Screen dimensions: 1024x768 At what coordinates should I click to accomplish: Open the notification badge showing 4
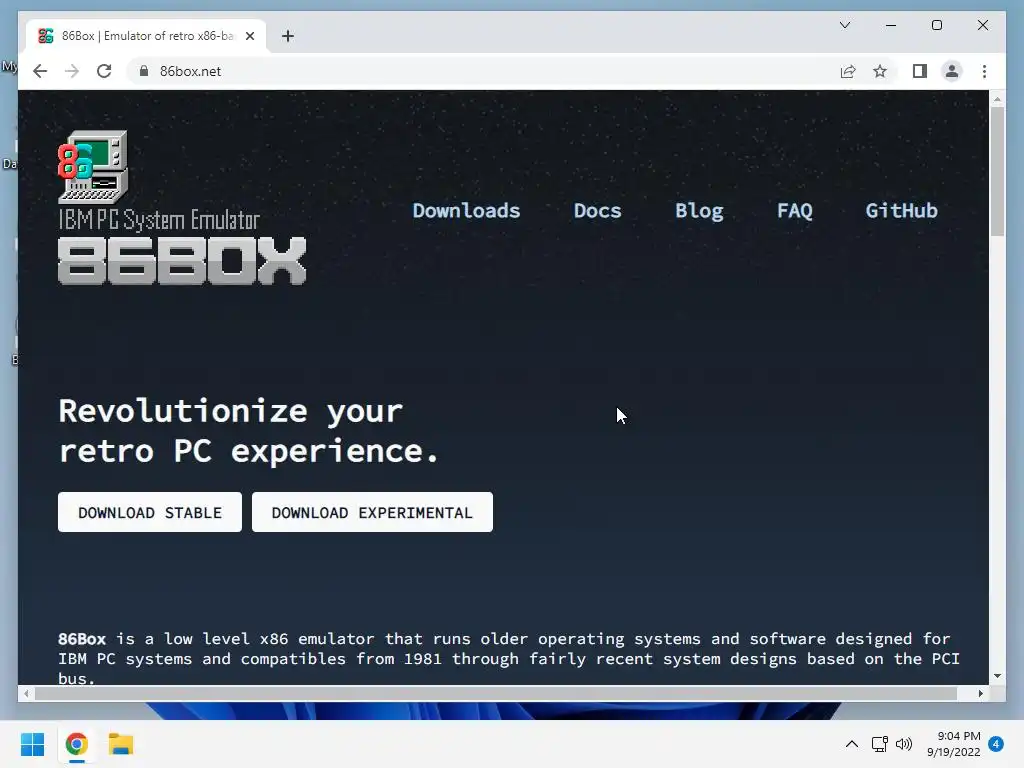[x=996, y=744]
